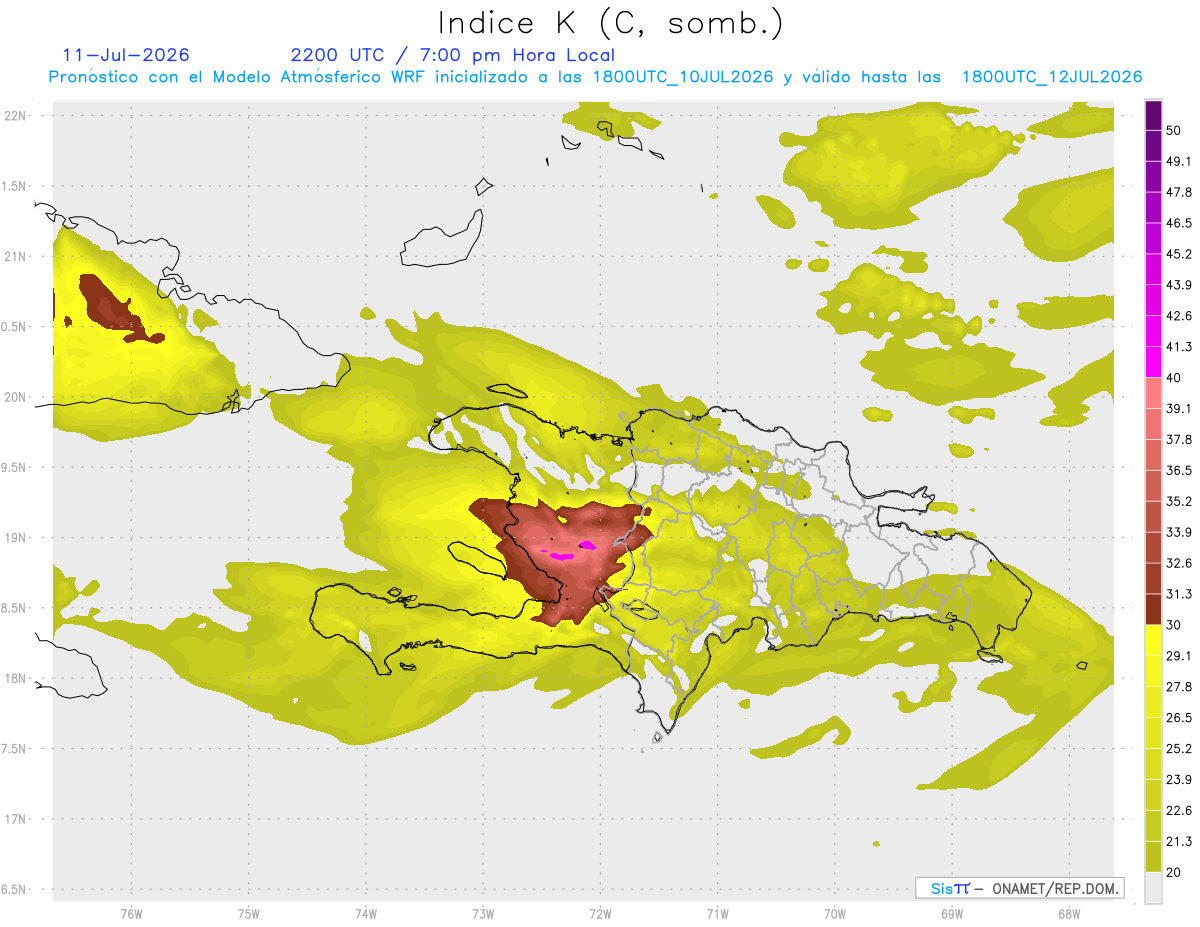Screen dimensions: 1200x927
Task: Click the 72W longitude axis label
Action: tap(600, 914)
